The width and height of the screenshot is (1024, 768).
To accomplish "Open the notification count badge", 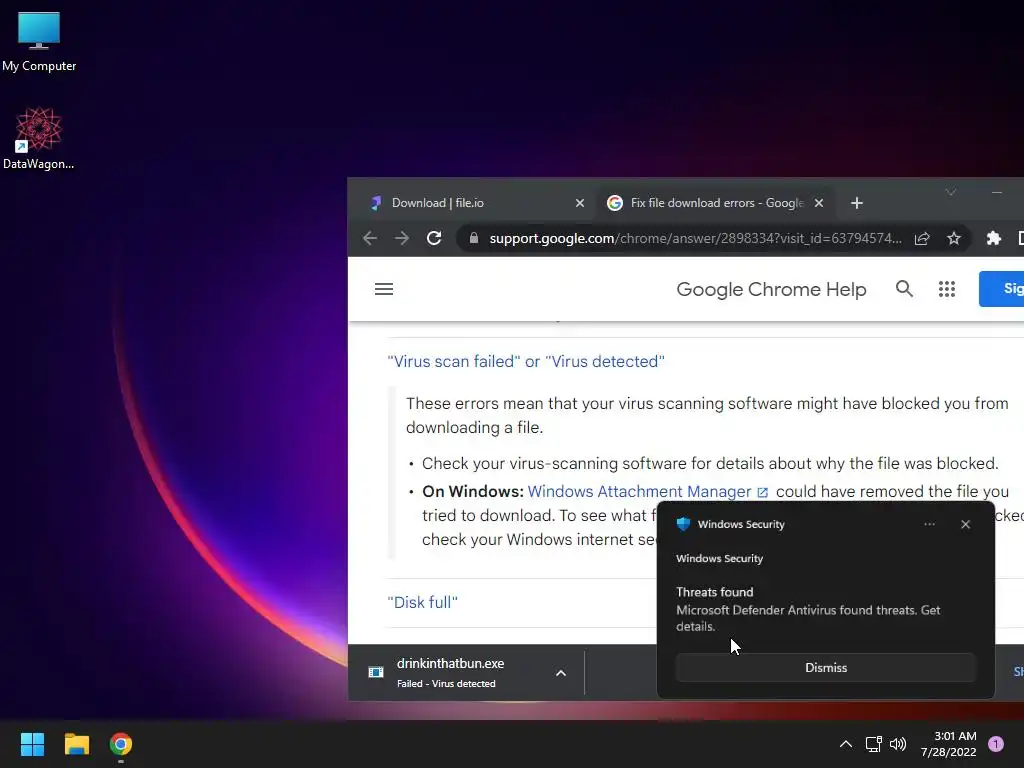I will tap(995, 744).
